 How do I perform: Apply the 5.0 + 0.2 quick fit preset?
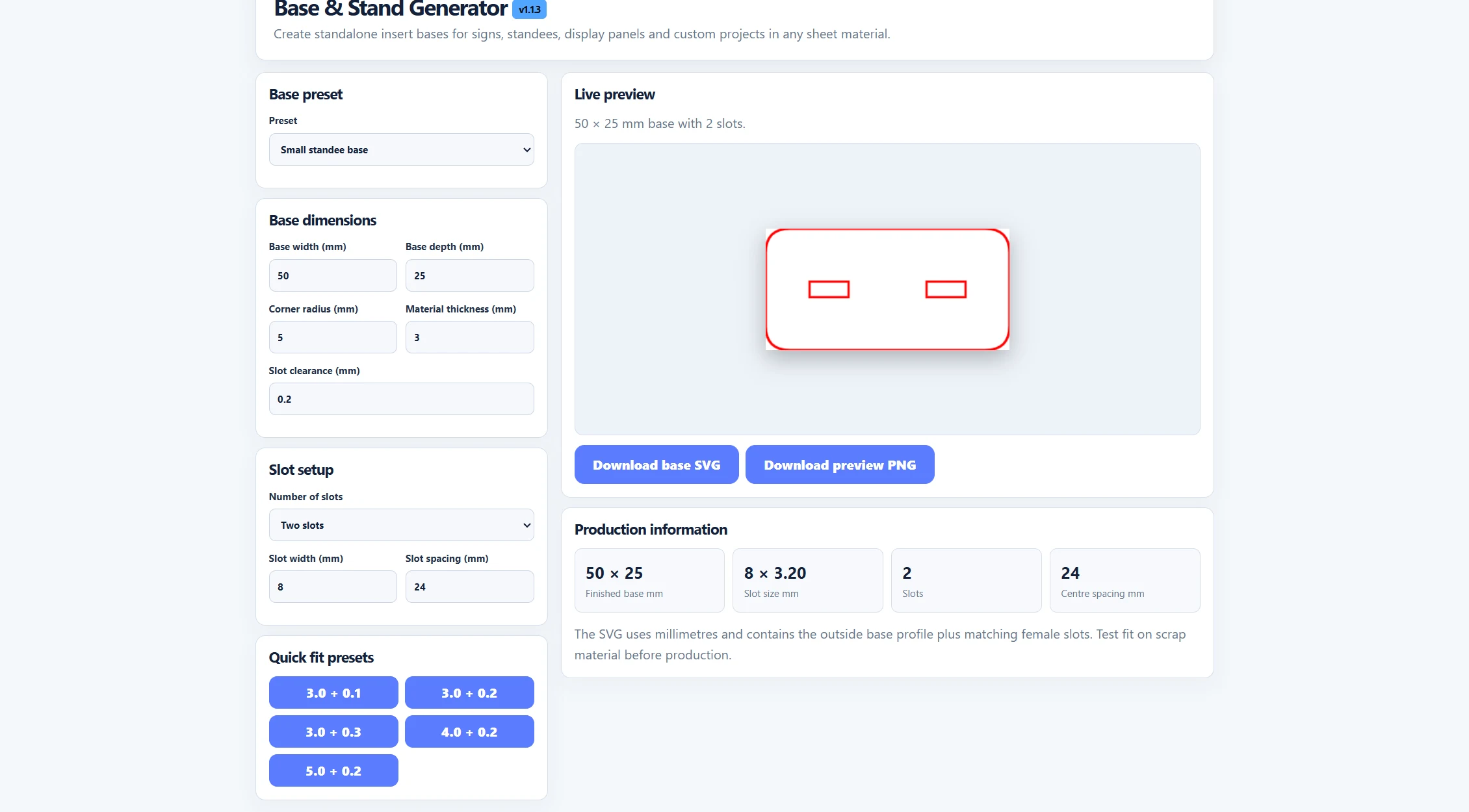tap(333, 770)
